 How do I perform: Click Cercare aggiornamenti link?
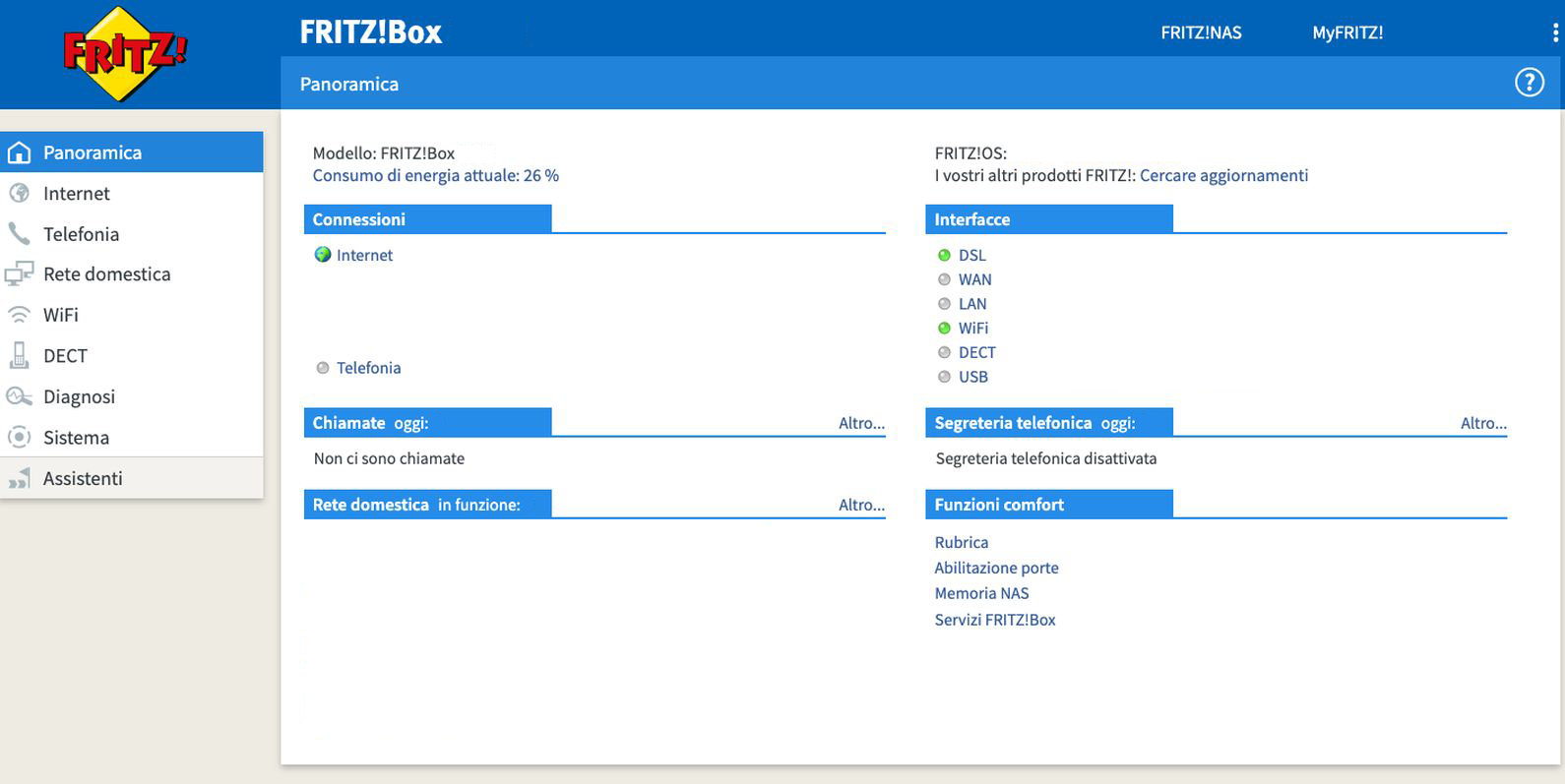point(1223,176)
